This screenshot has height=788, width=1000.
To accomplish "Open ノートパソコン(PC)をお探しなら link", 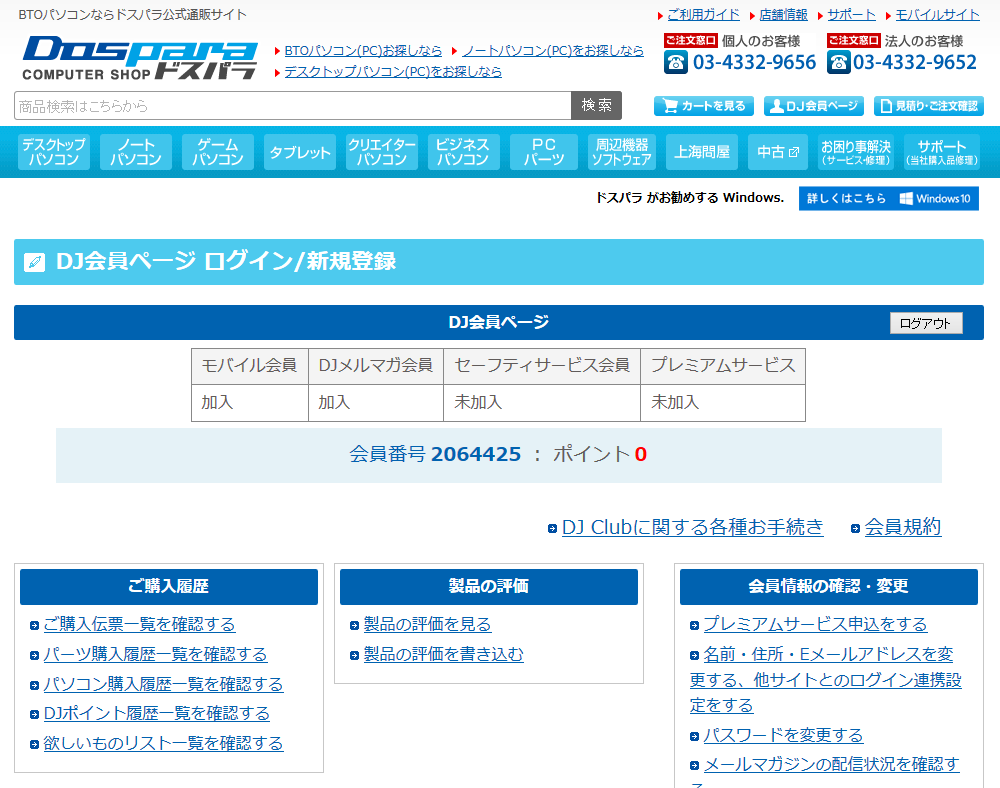I will (x=553, y=50).
